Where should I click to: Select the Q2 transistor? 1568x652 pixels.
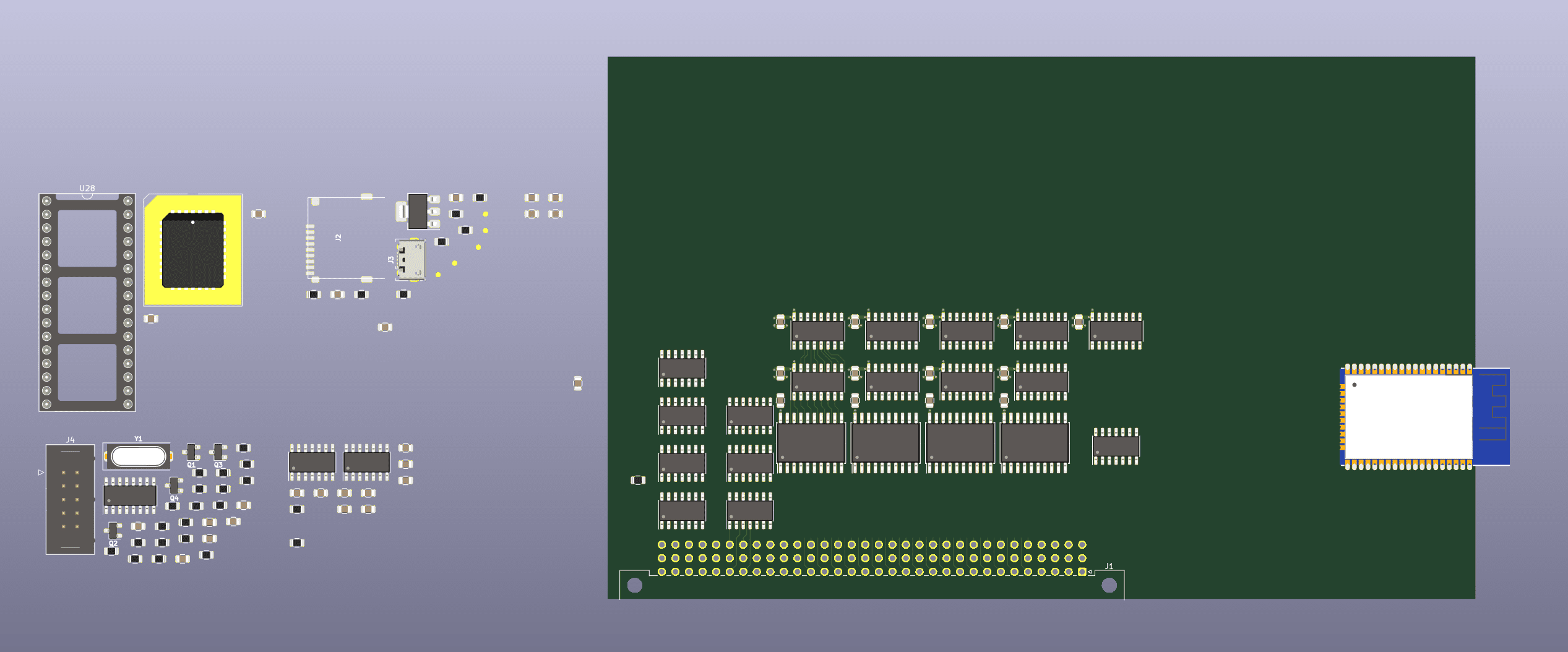[113, 531]
